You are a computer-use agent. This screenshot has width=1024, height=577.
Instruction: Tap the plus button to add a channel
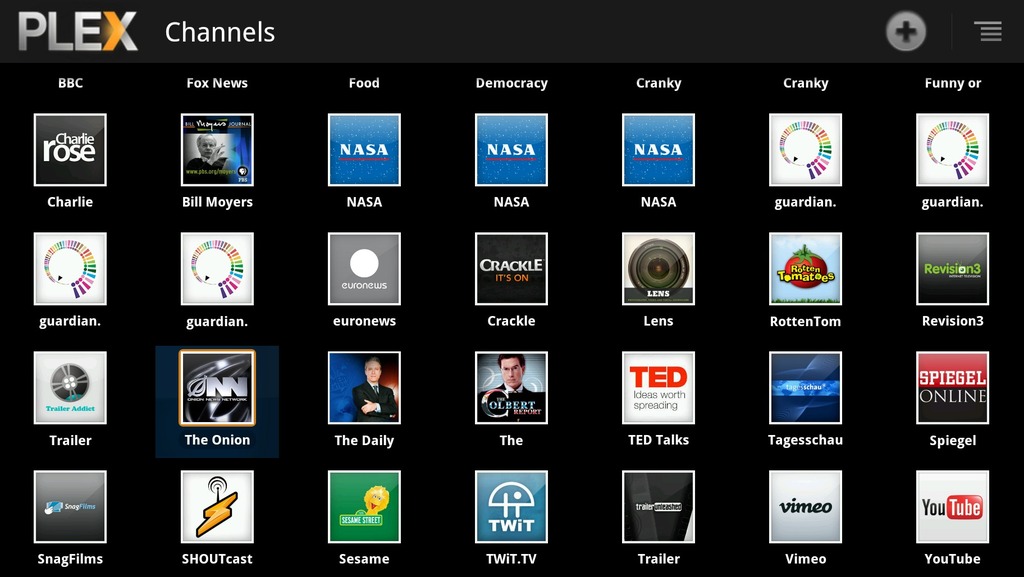(906, 31)
